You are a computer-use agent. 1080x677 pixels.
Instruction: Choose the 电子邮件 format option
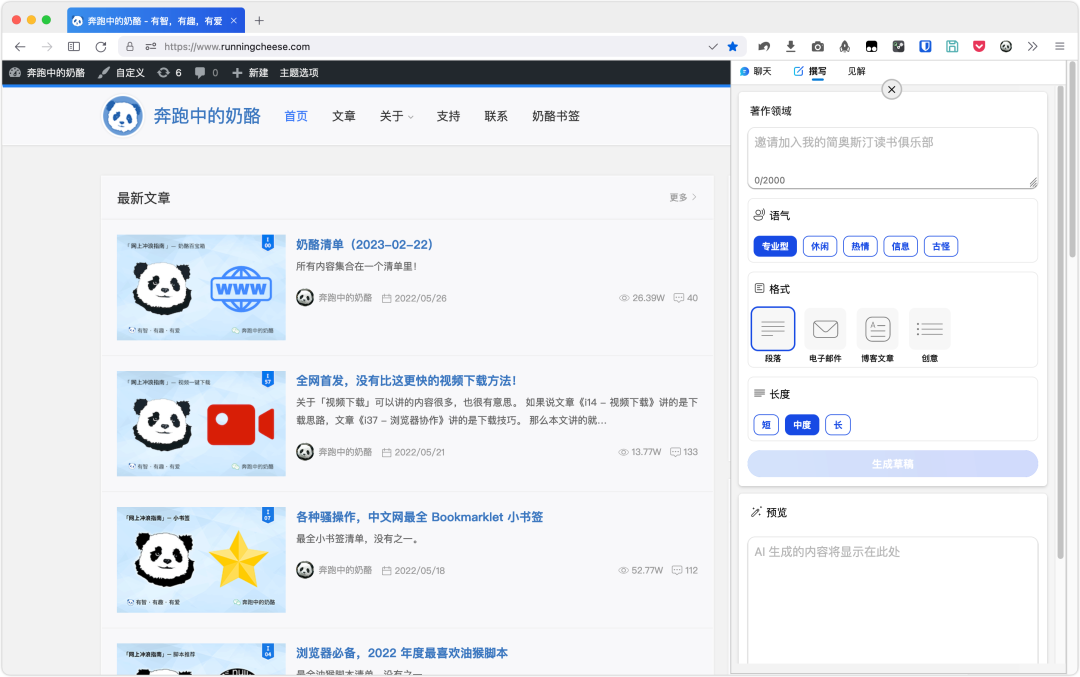point(825,329)
